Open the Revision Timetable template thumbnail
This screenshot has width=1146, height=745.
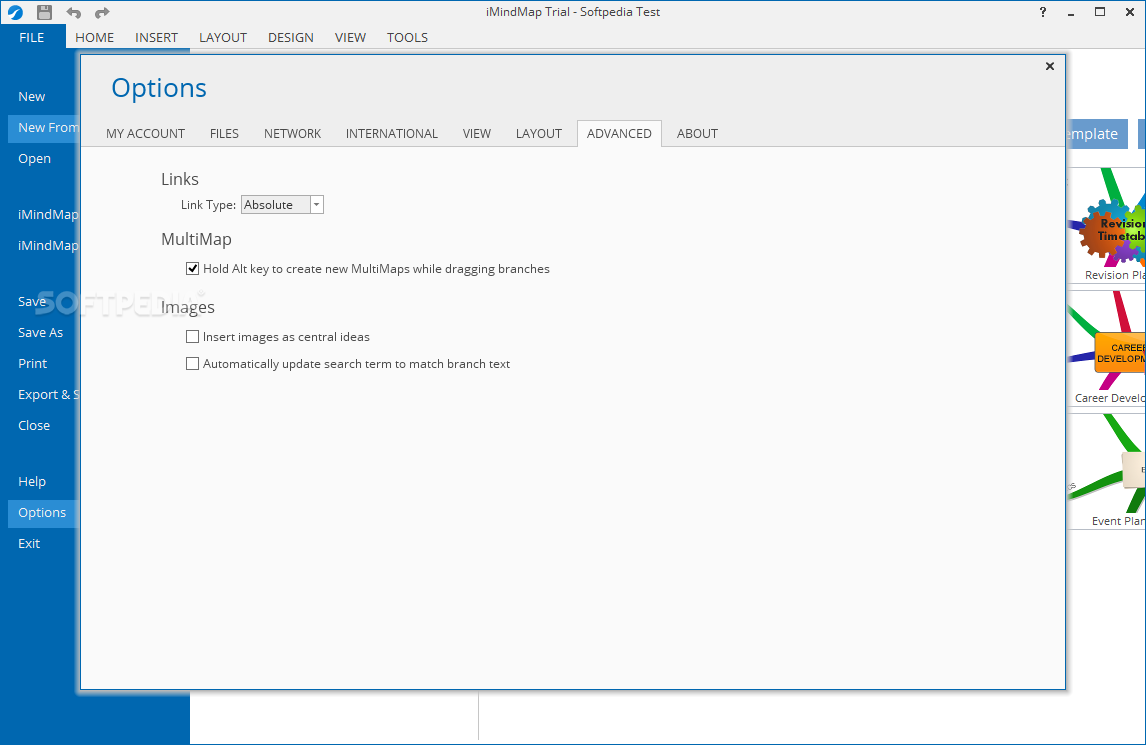(x=1107, y=225)
